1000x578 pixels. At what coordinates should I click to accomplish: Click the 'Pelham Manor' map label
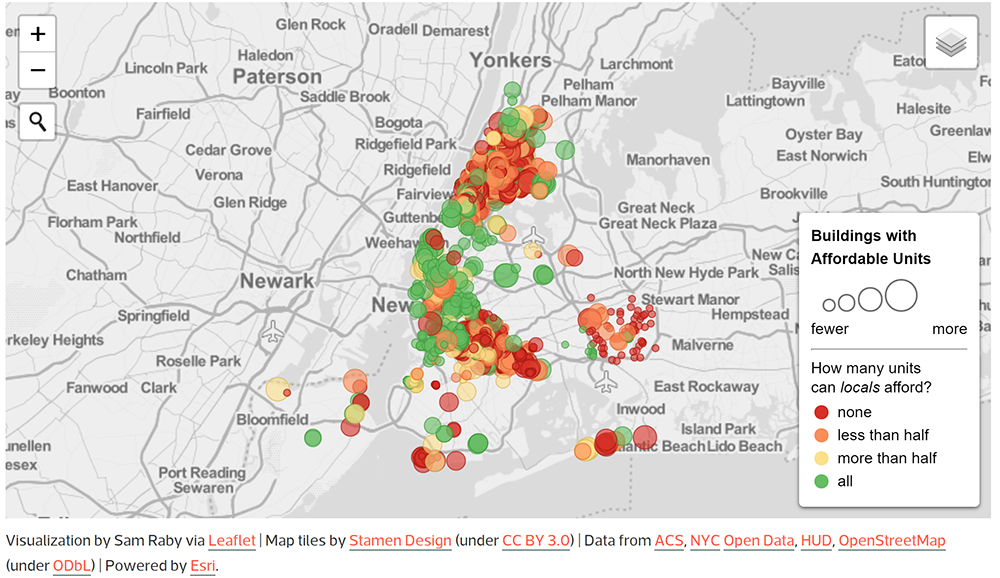point(589,101)
